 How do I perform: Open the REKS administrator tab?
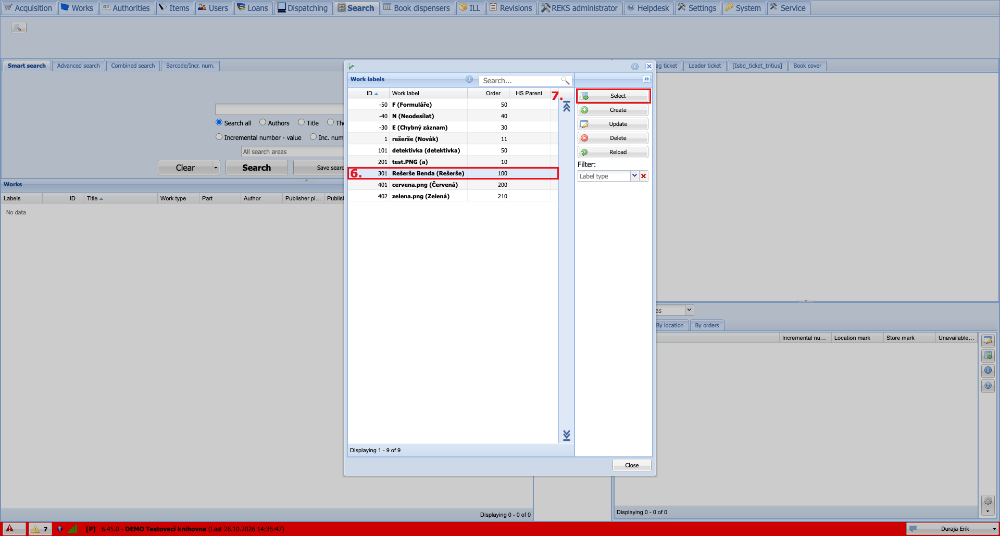pos(580,8)
